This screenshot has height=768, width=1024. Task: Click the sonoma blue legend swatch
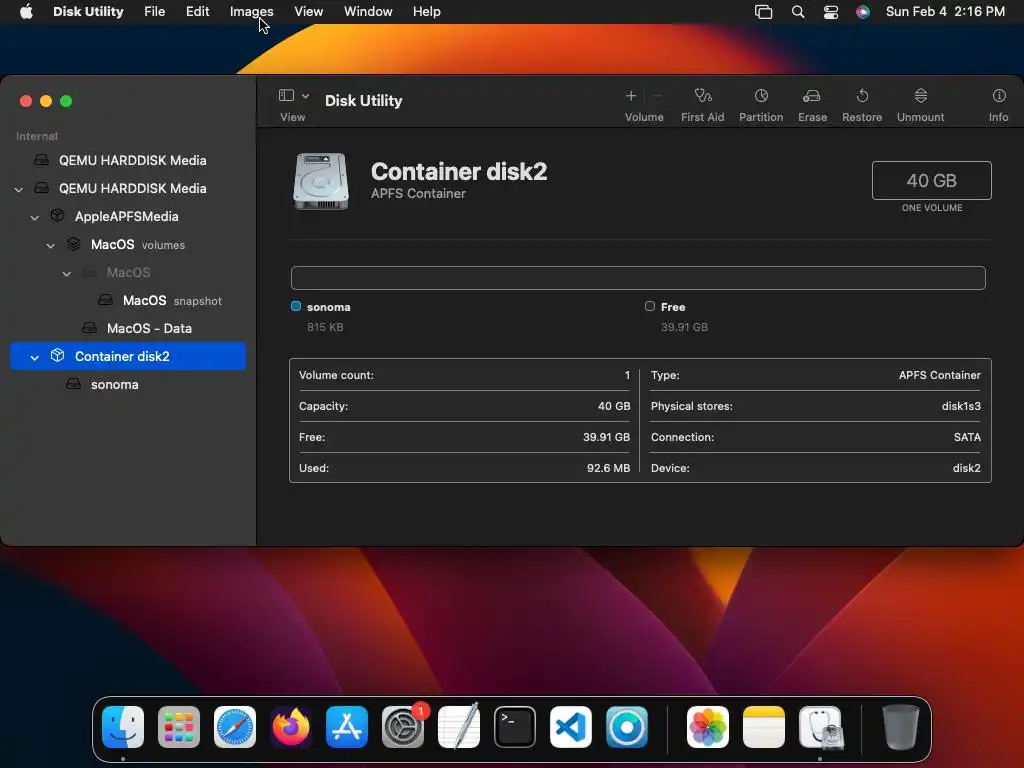click(x=296, y=306)
